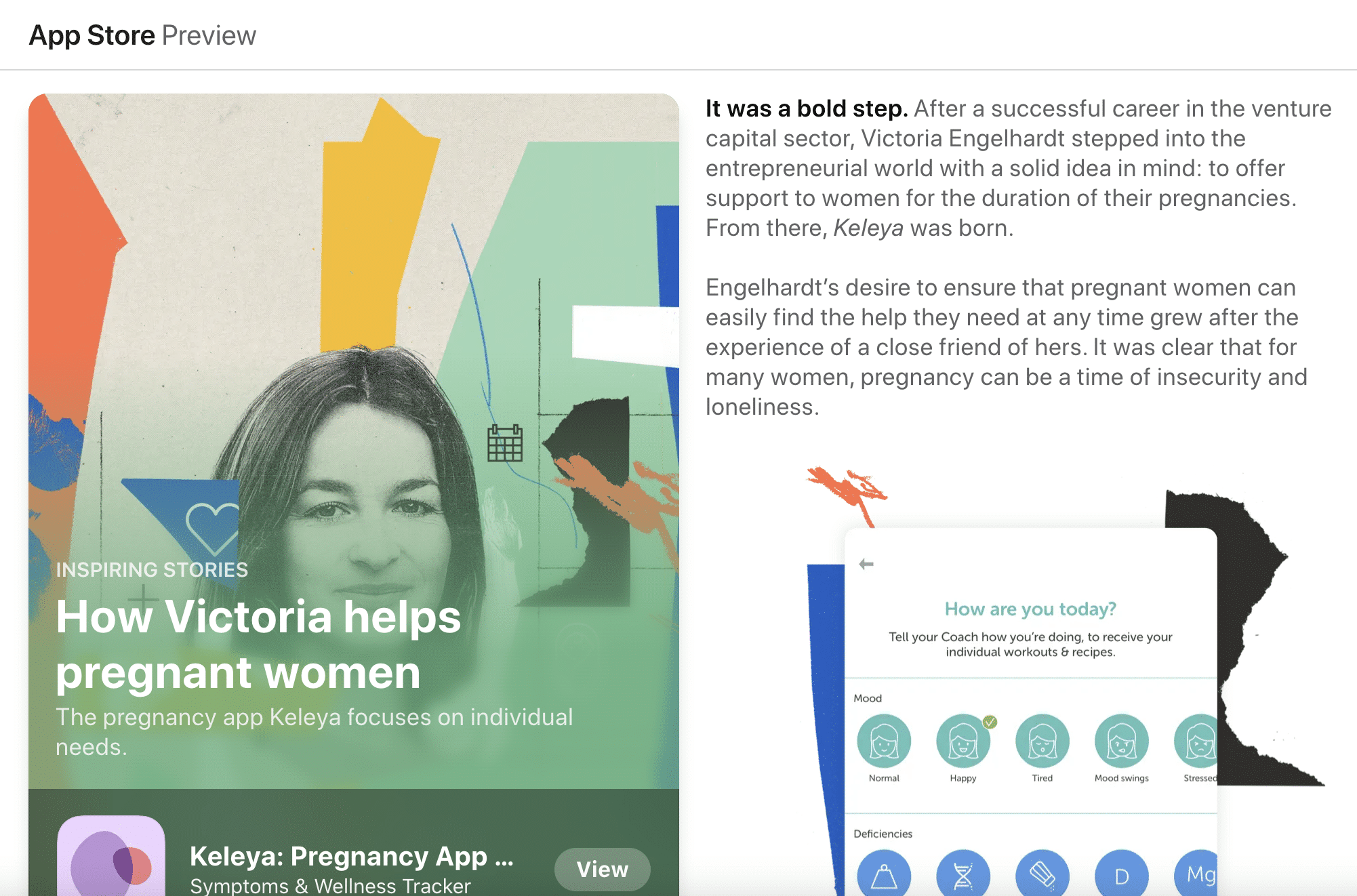This screenshot has width=1357, height=896.
Task: Select the Normal mood face icon
Action: [x=884, y=741]
